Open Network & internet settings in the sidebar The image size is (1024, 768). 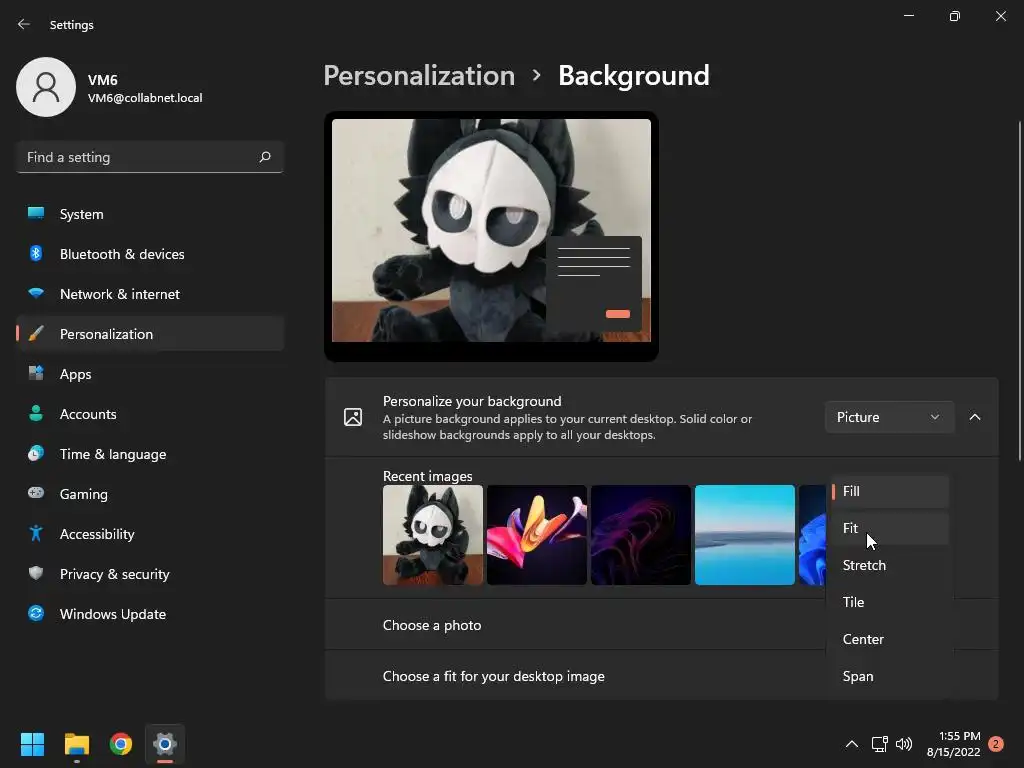coord(150,294)
